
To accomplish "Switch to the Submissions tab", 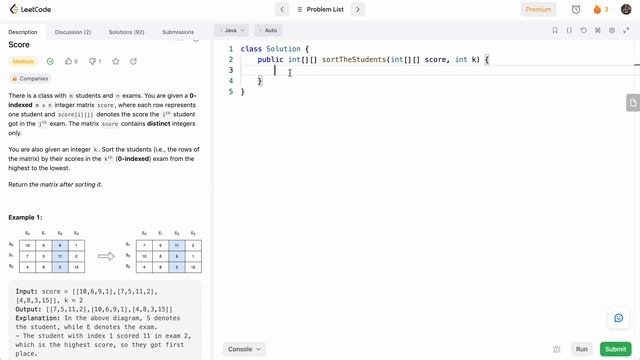I will (x=178, y=32).
